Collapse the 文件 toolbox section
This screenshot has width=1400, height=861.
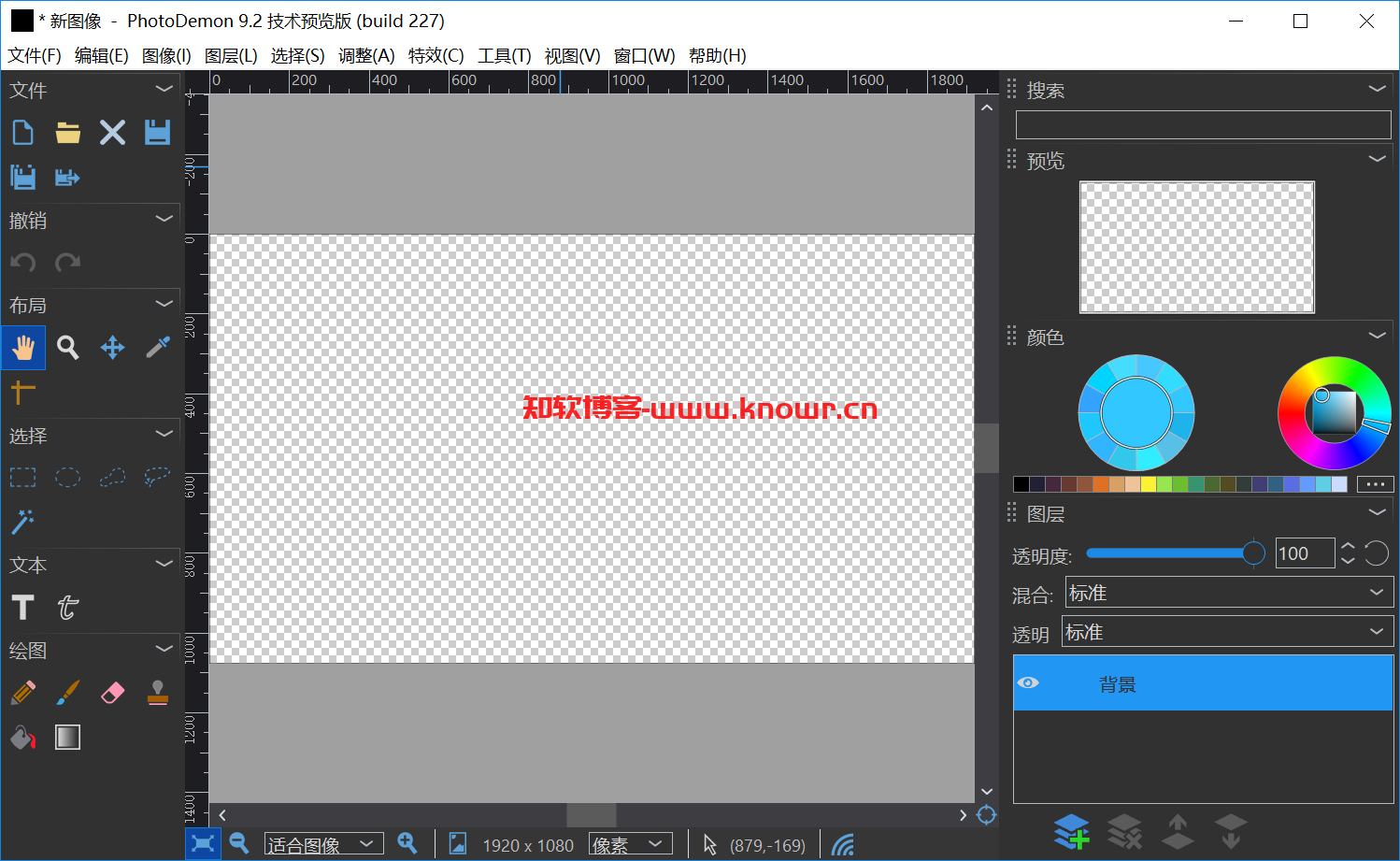click(164, 89)
